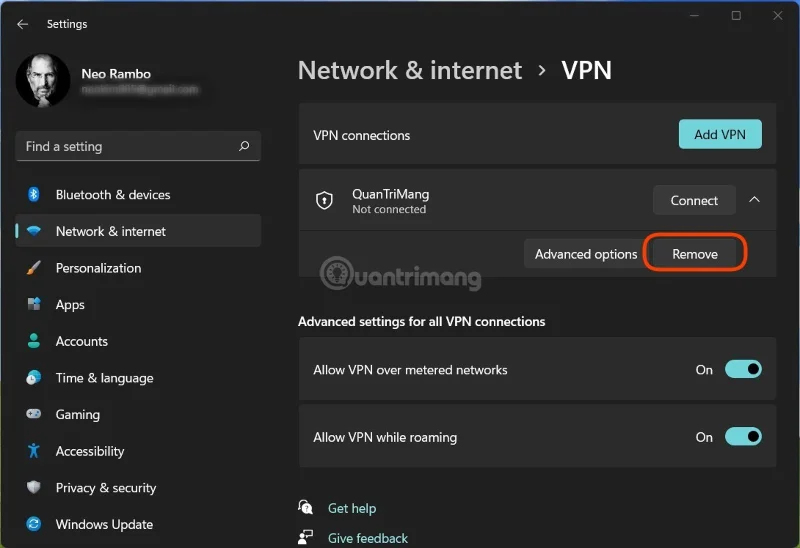This screenshot has height=548, width=800.
Task: Toggle Allow VPN while roaming
Action: click(743, 437)
